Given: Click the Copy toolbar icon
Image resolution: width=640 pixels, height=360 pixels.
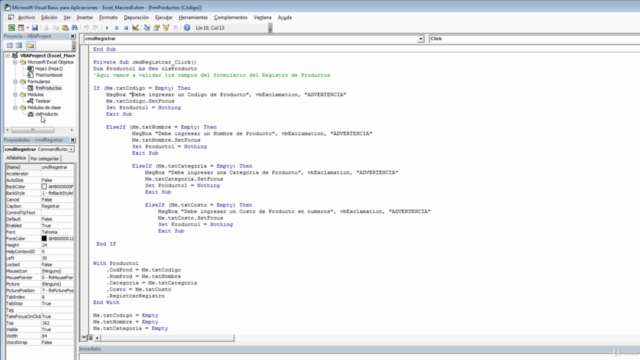Looking at the screenshot, I should pos(56,28).
